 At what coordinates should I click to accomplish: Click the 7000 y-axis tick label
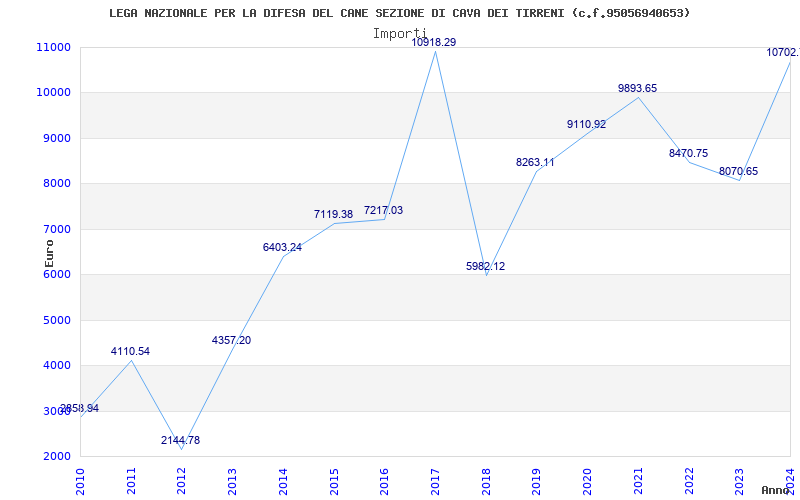click(x=56, y=229)
